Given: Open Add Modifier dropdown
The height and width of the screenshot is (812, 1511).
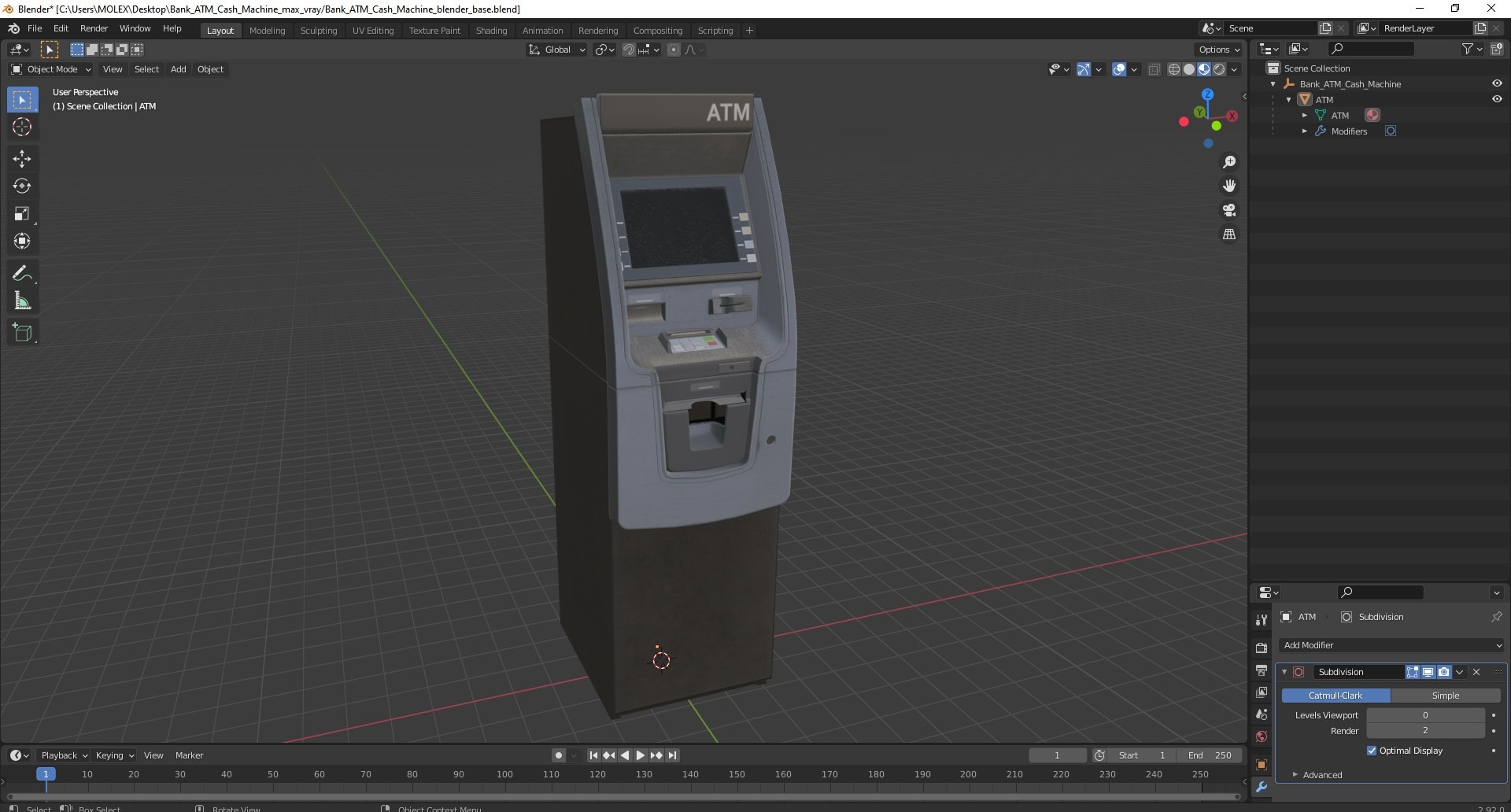Looking at the screenshot, I should (1392, 645).
